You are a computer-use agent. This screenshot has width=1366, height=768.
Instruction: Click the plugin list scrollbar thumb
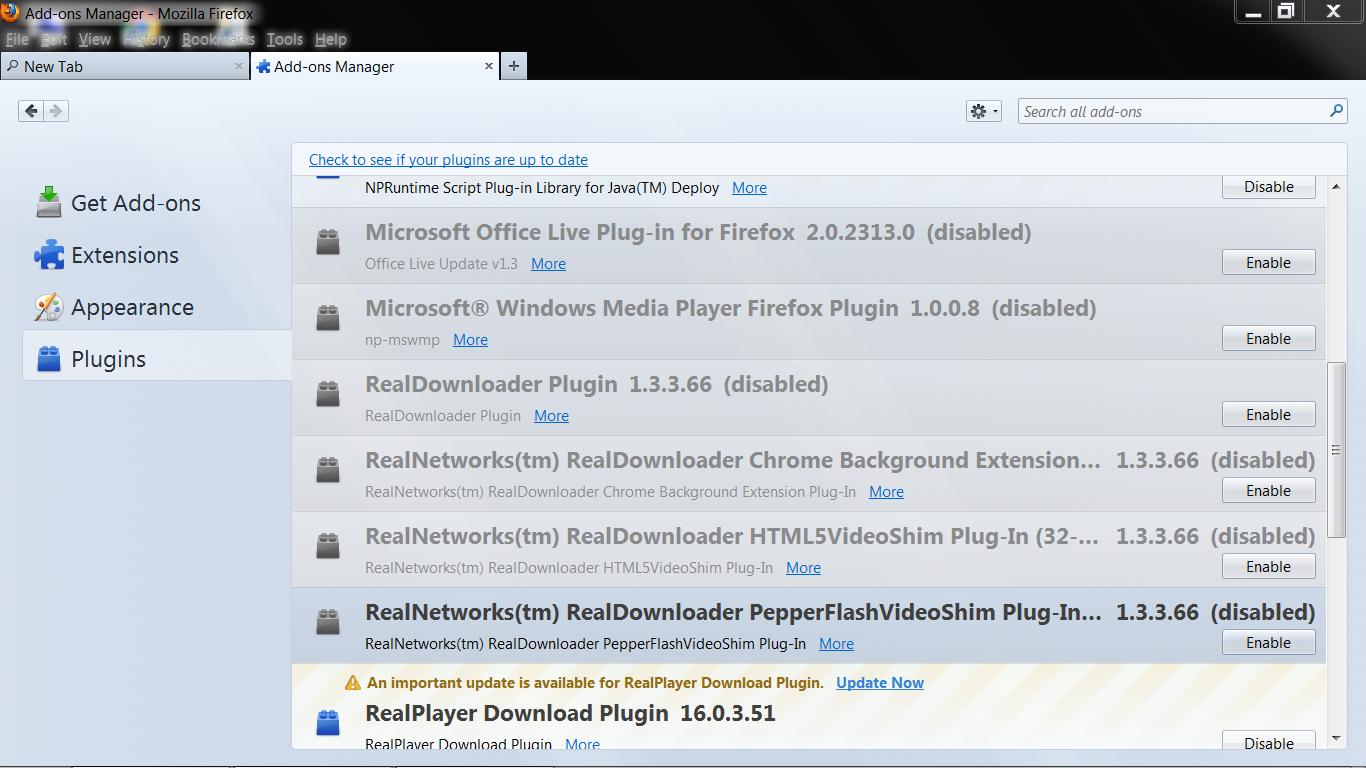[1336, 450]
